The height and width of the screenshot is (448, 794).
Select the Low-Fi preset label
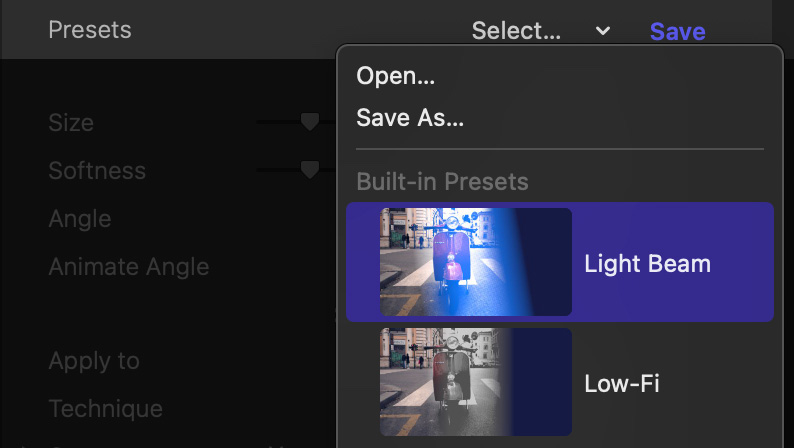pyautogui.click(x=622, y=383)
